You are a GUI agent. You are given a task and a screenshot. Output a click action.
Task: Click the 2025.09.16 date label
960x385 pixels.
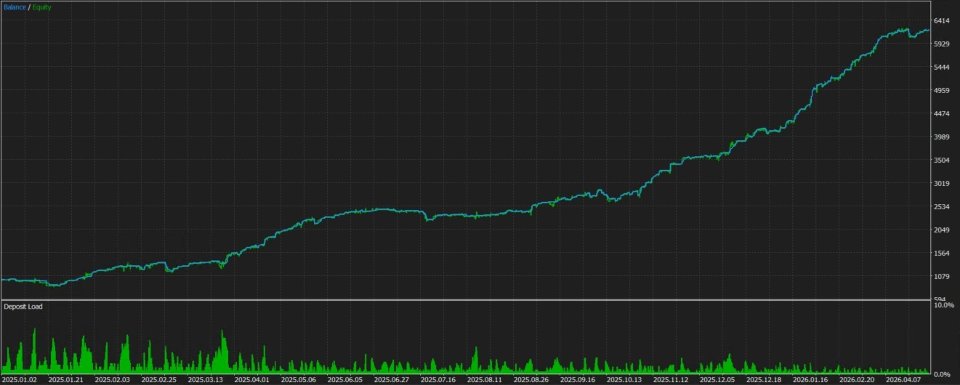[578, 380]
